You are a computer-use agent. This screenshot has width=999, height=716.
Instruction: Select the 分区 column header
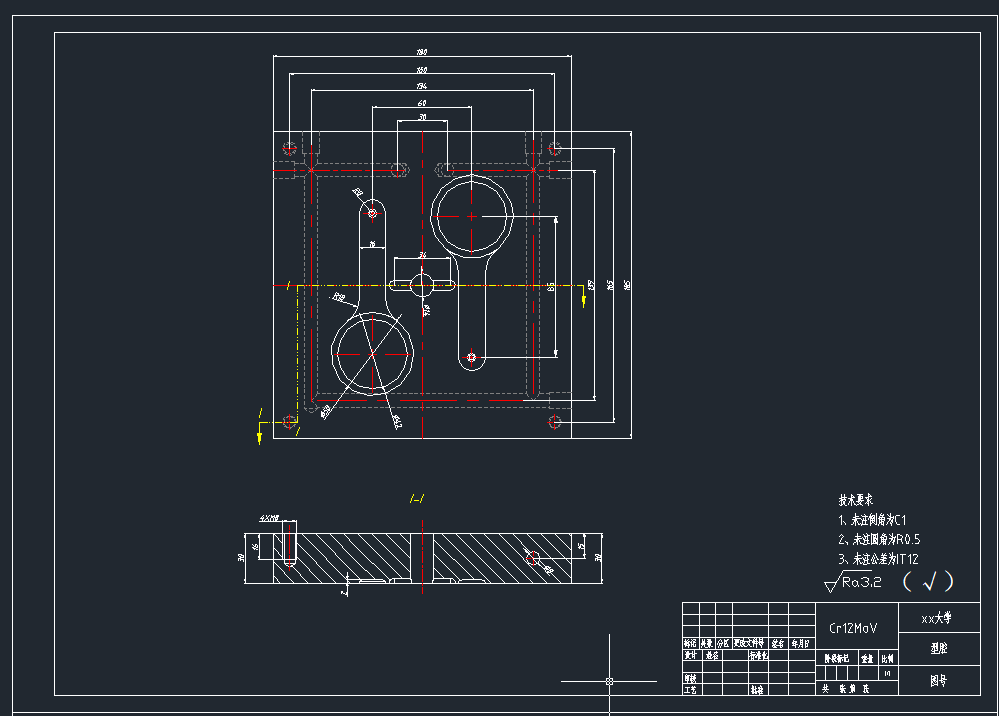click(722, 643)
